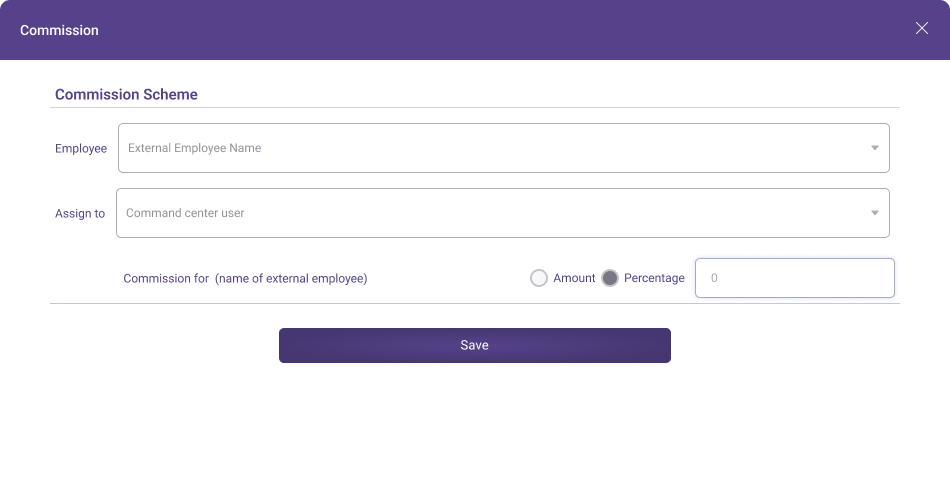This screenshot has height=480, width=950.
Task: Select the Percentage radio button
Action: pos(610,278)
